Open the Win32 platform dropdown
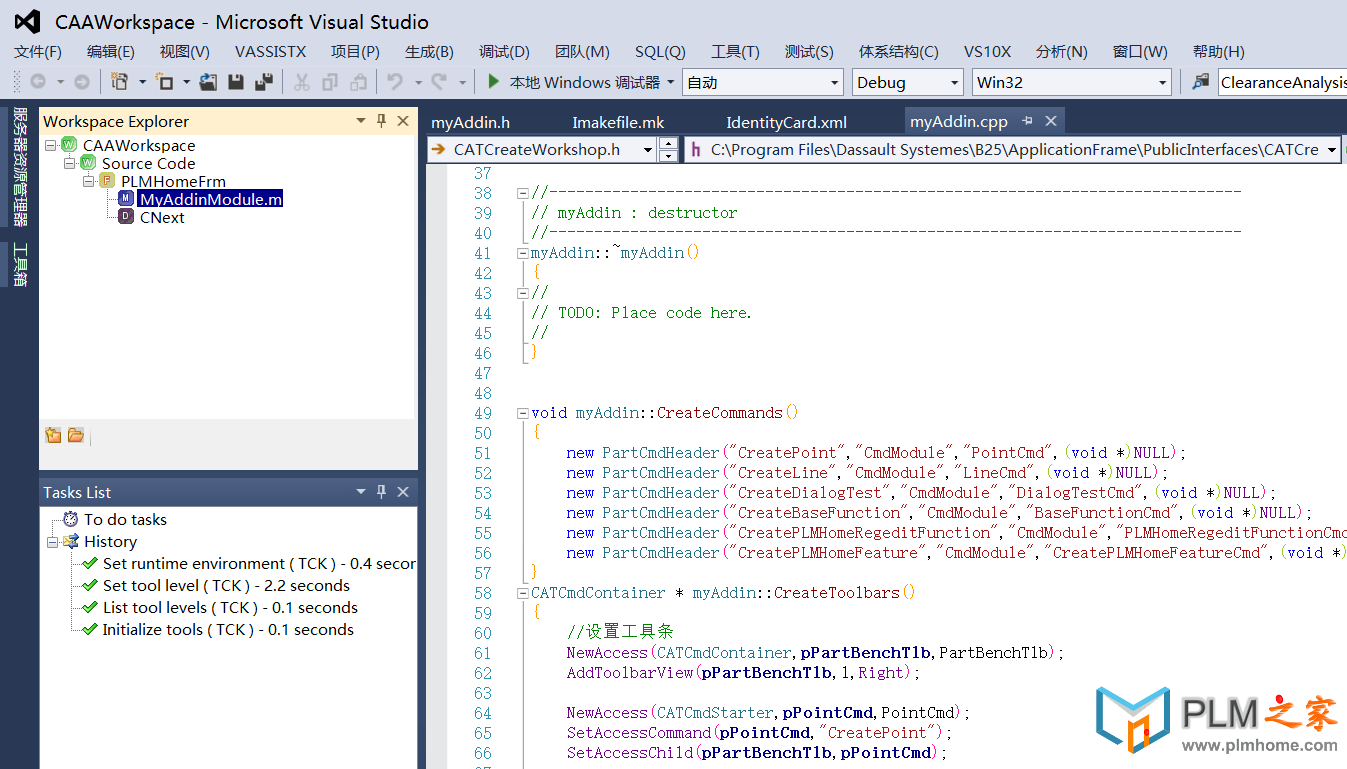1347x769 pixels. pyautogui.click(x=1162, y=82)
